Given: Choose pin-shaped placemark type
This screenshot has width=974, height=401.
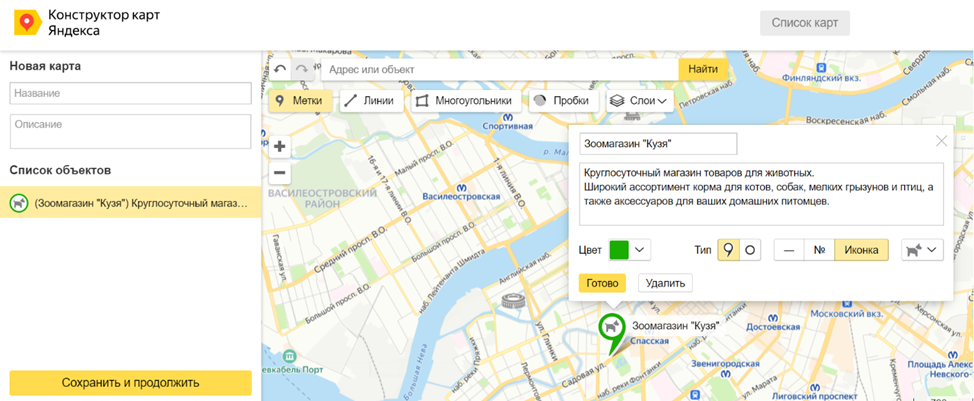Looking at the screenshot, I should pyautogui.click(x=728, y=250).
